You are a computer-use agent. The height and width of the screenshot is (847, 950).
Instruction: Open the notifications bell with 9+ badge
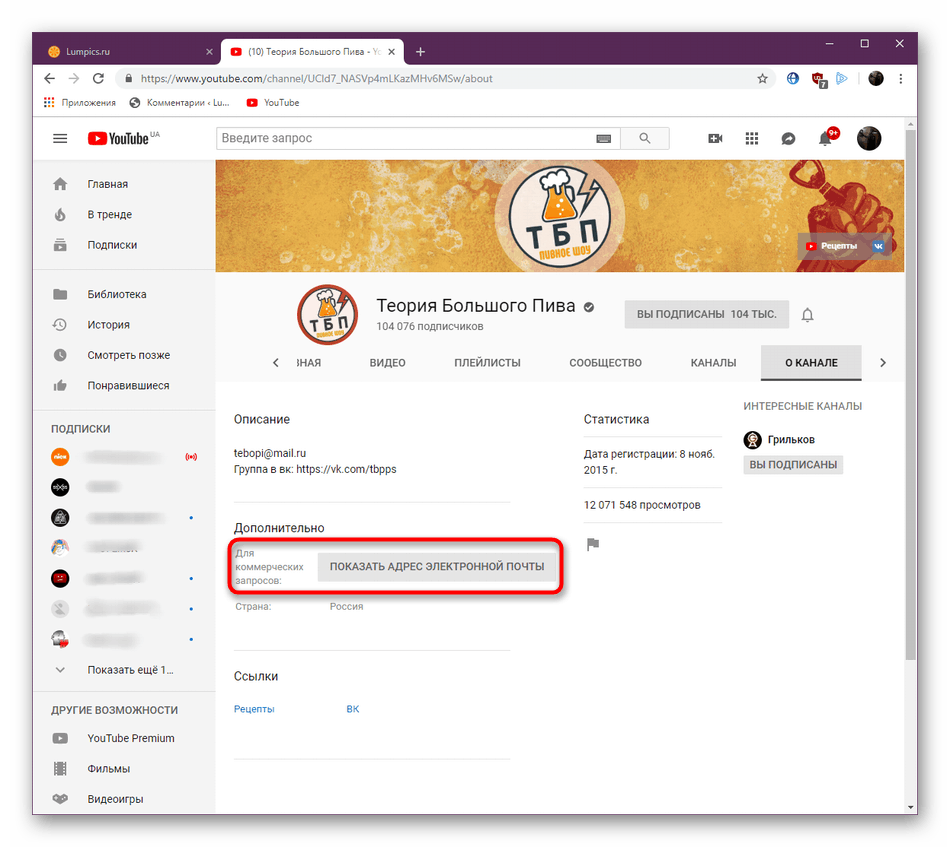826,138
